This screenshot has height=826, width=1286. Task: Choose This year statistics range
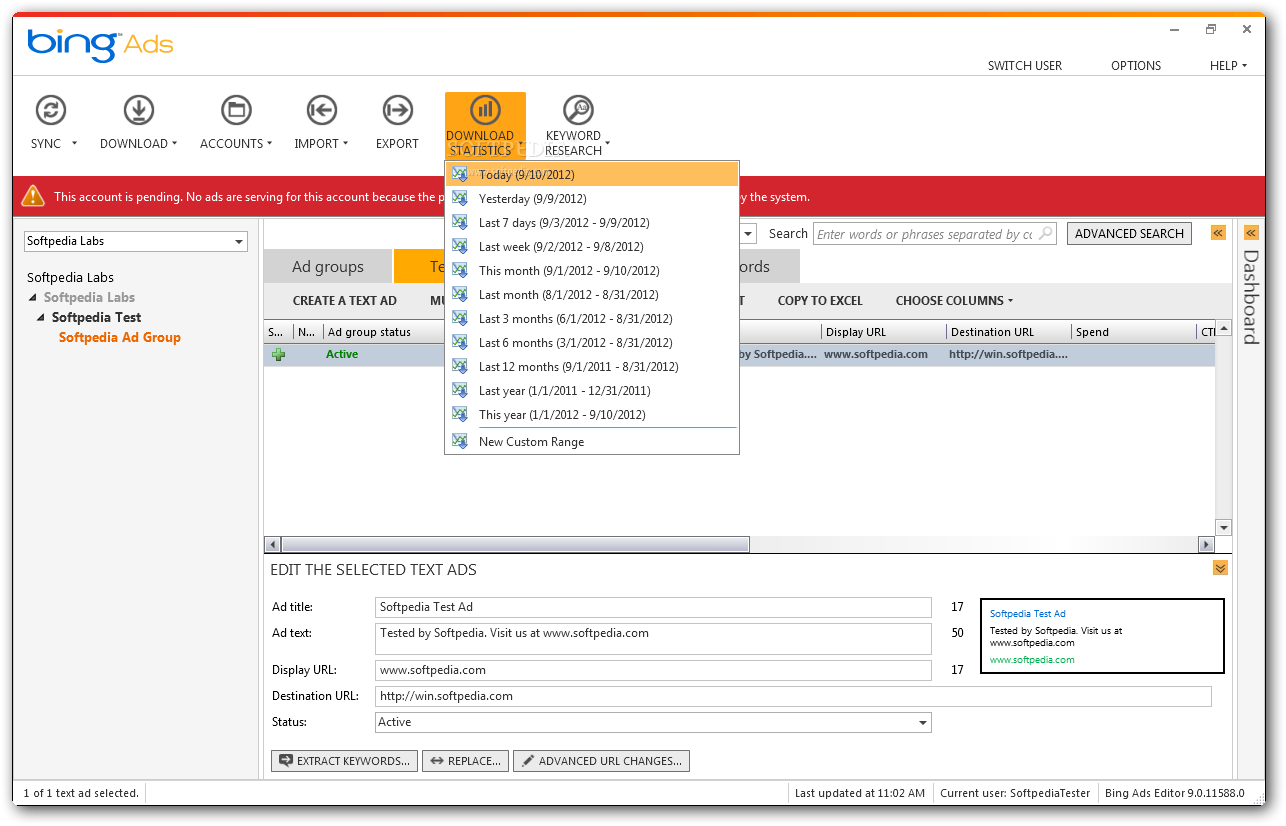(592, 414)
